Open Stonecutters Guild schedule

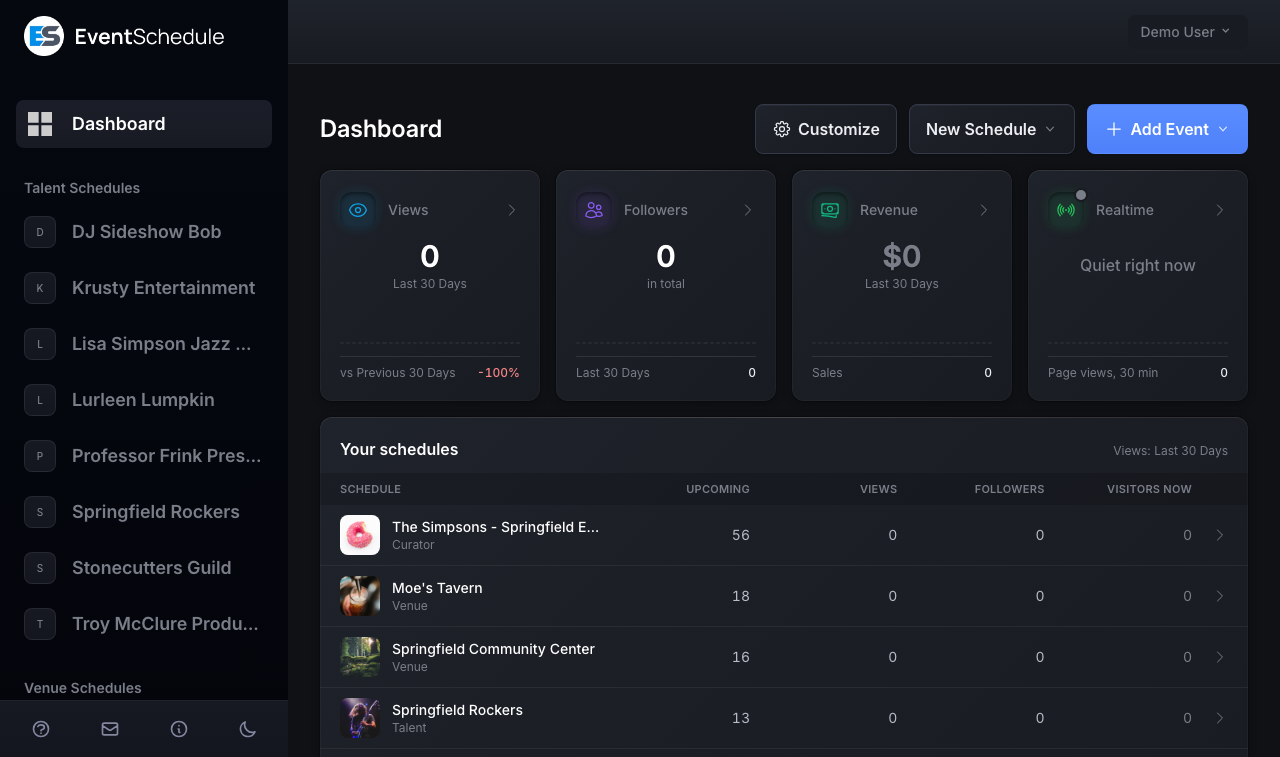(x=144, y=568)
